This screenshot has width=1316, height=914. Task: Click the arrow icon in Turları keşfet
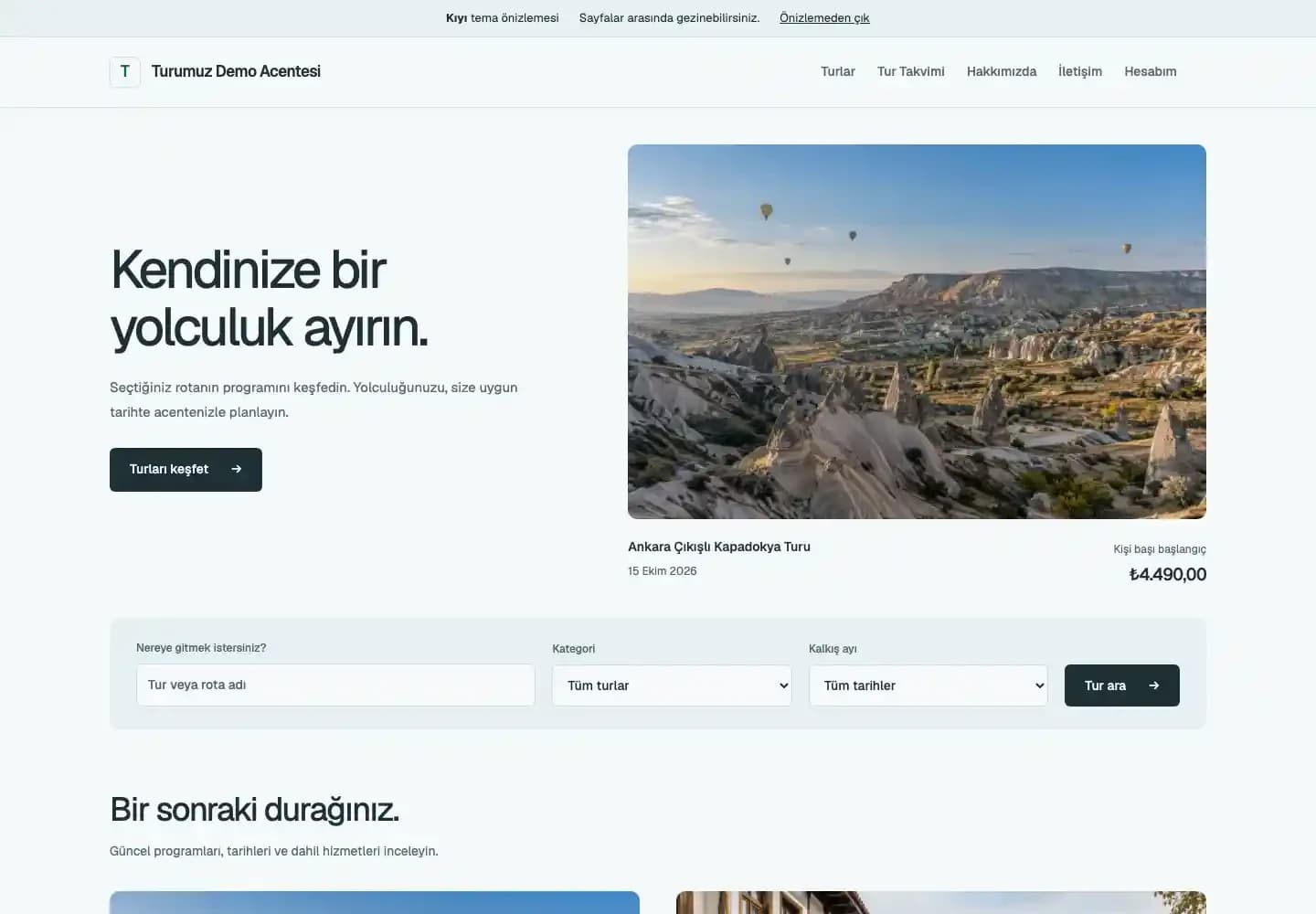[237, 469]
